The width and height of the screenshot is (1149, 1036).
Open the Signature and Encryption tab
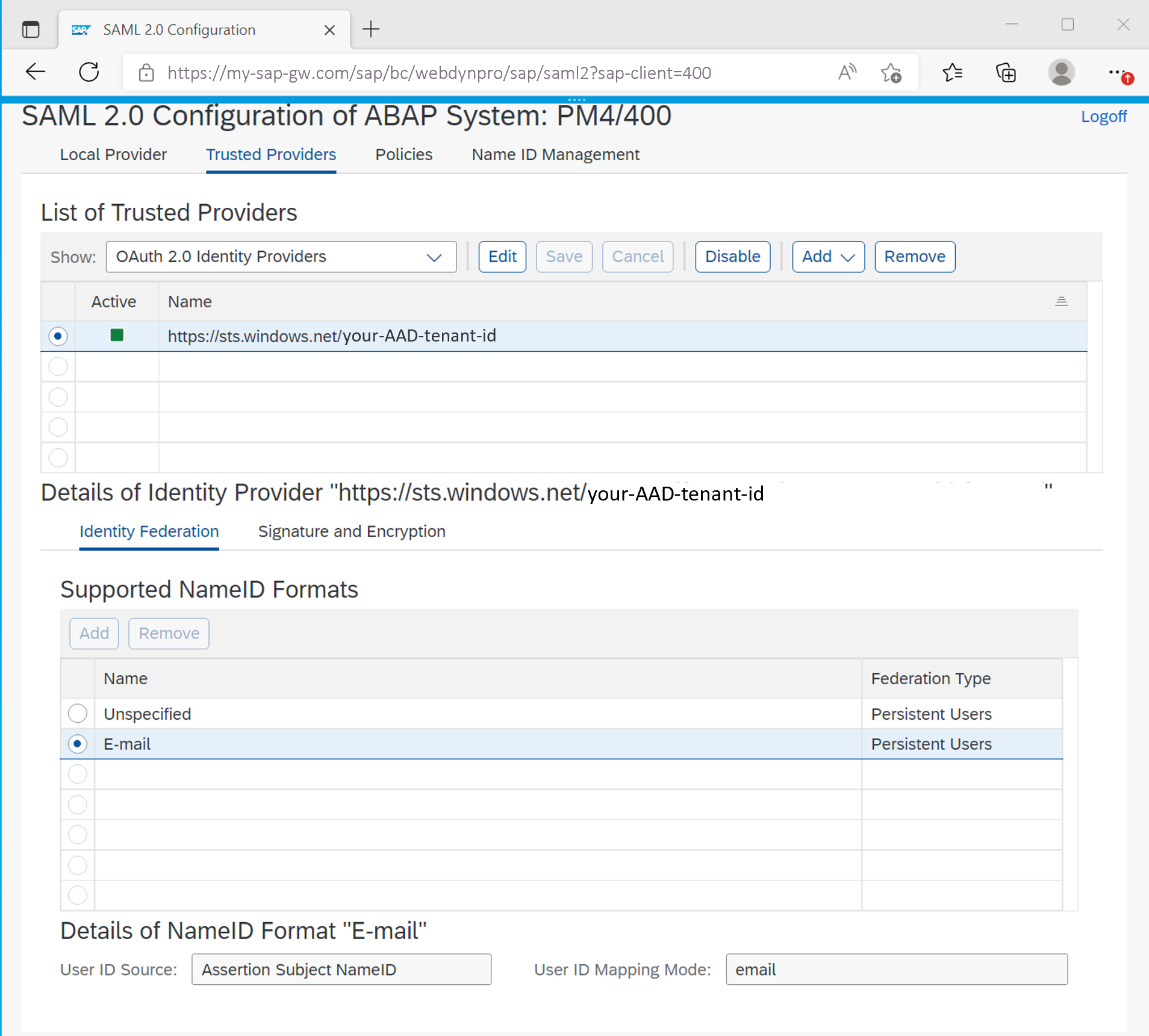pyautogui.click(x=352, y=531)
